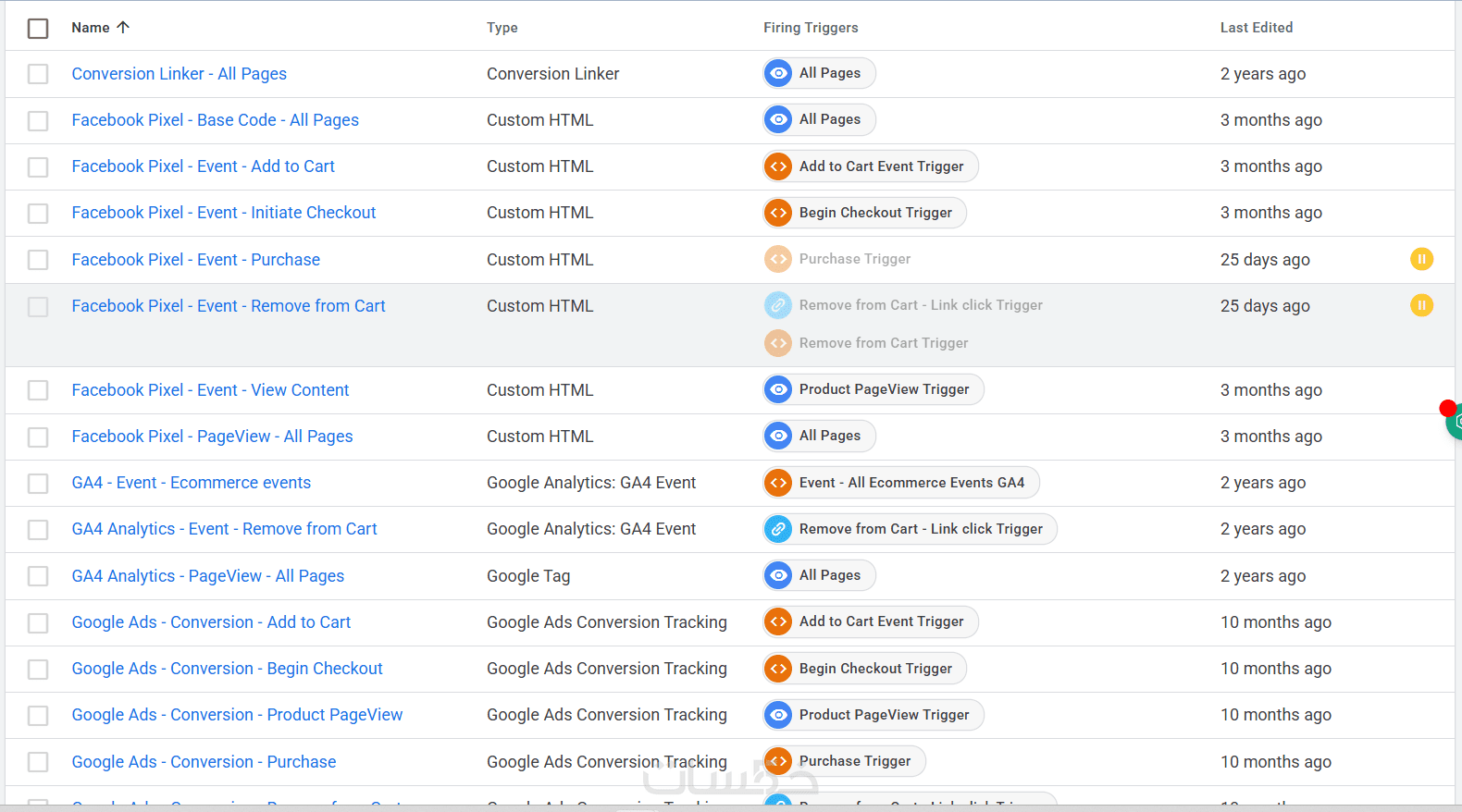Click Begin Checkout Trigger icon in Facebook Initiate Checkout row
1462x812 pixels.
779,213
